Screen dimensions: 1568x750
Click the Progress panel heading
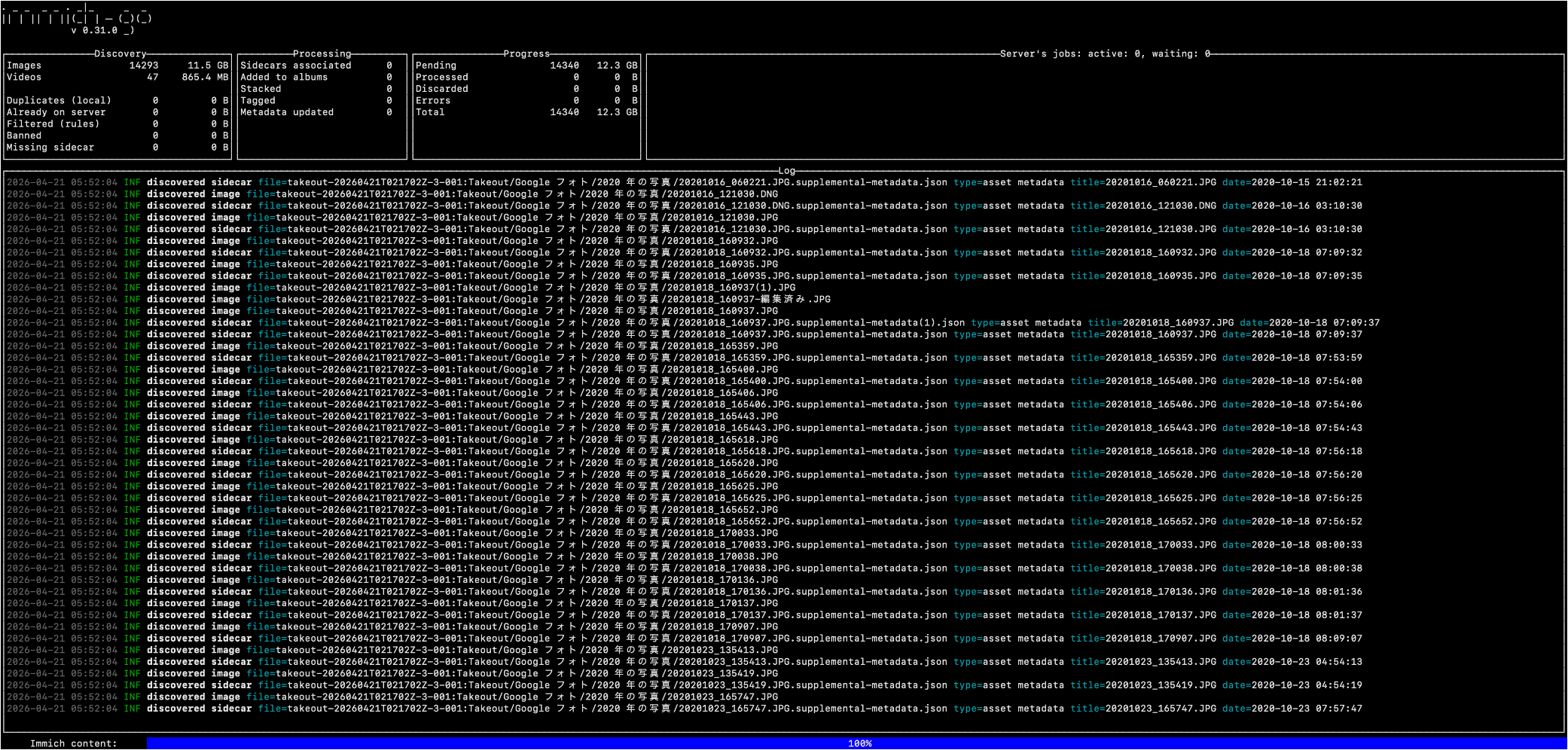tap(526, 53)
